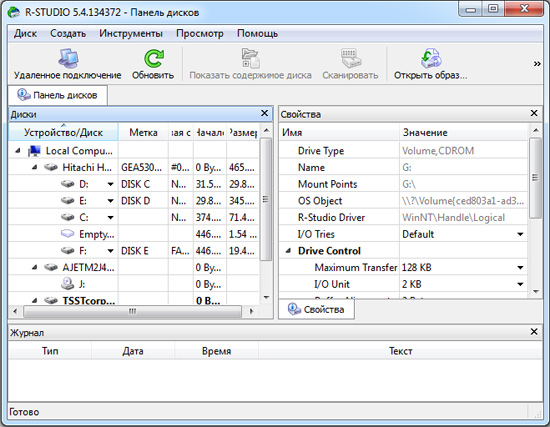The width and height of the screenshot is (550, 427).
Task: Open Remote connection (Удаленное подключение) tool
Action: [x=67, y=64]
